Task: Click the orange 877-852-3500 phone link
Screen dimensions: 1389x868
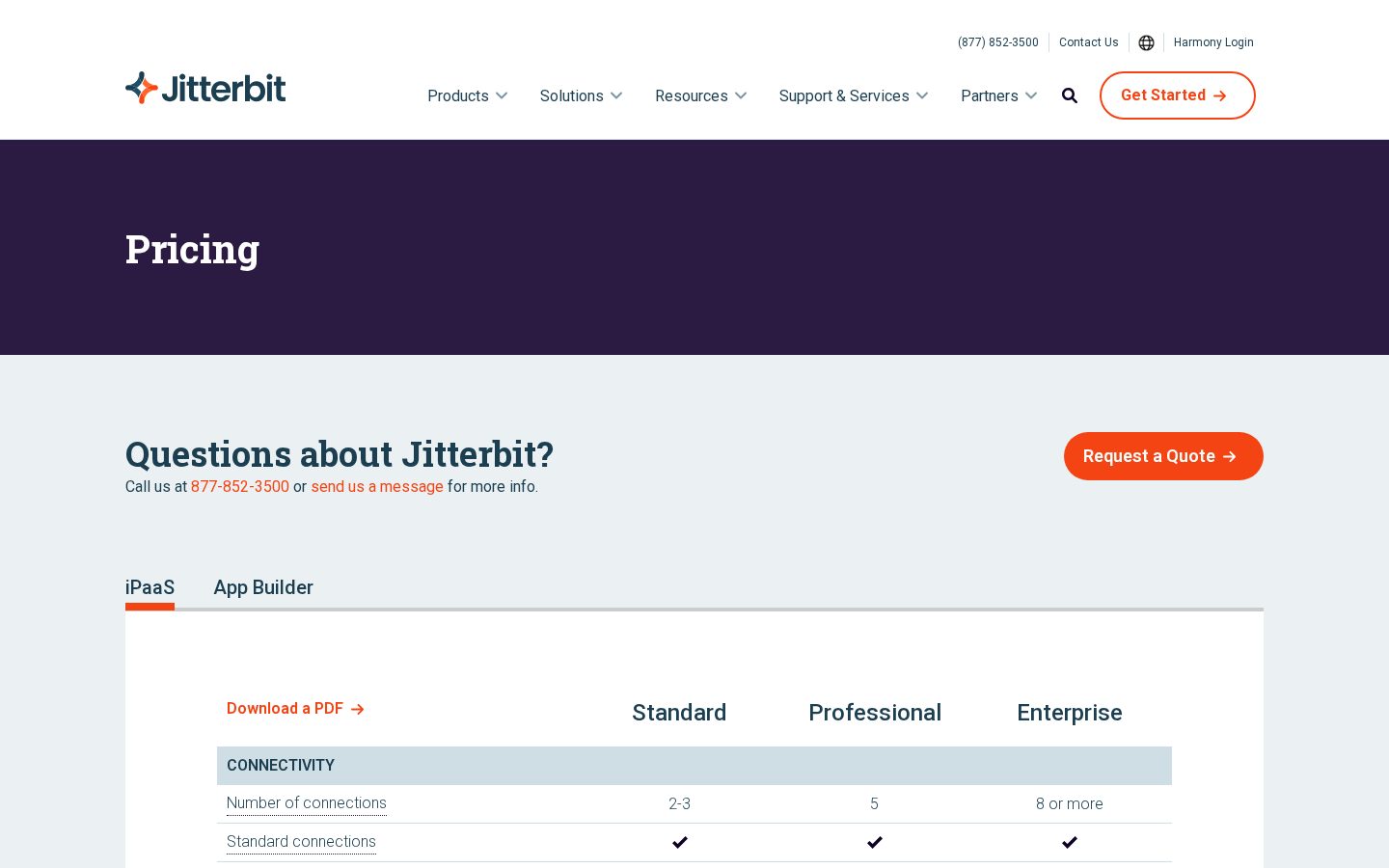Action: coord(240,487)
